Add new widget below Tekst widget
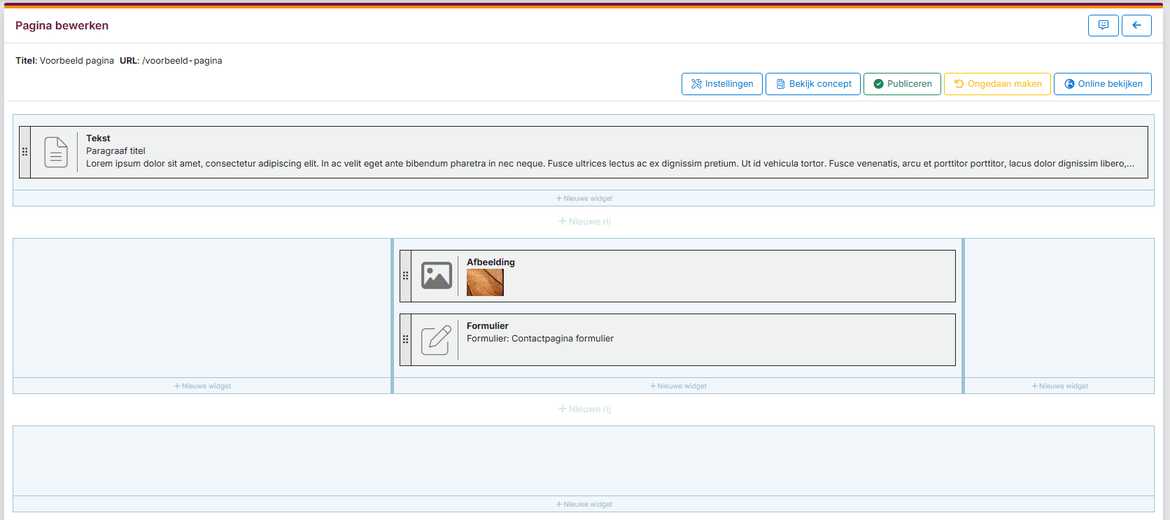The width and height of the screenshot is (1170, 520). 584,199
